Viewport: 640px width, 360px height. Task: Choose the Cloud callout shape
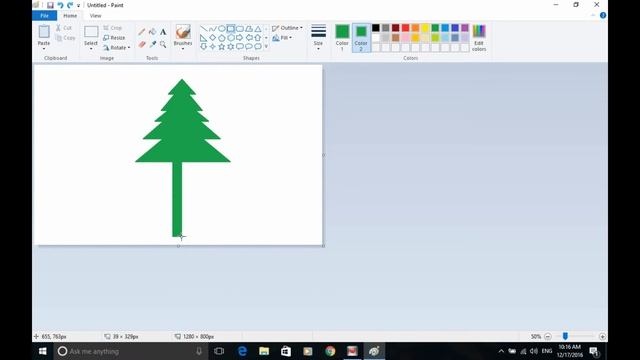258,47
